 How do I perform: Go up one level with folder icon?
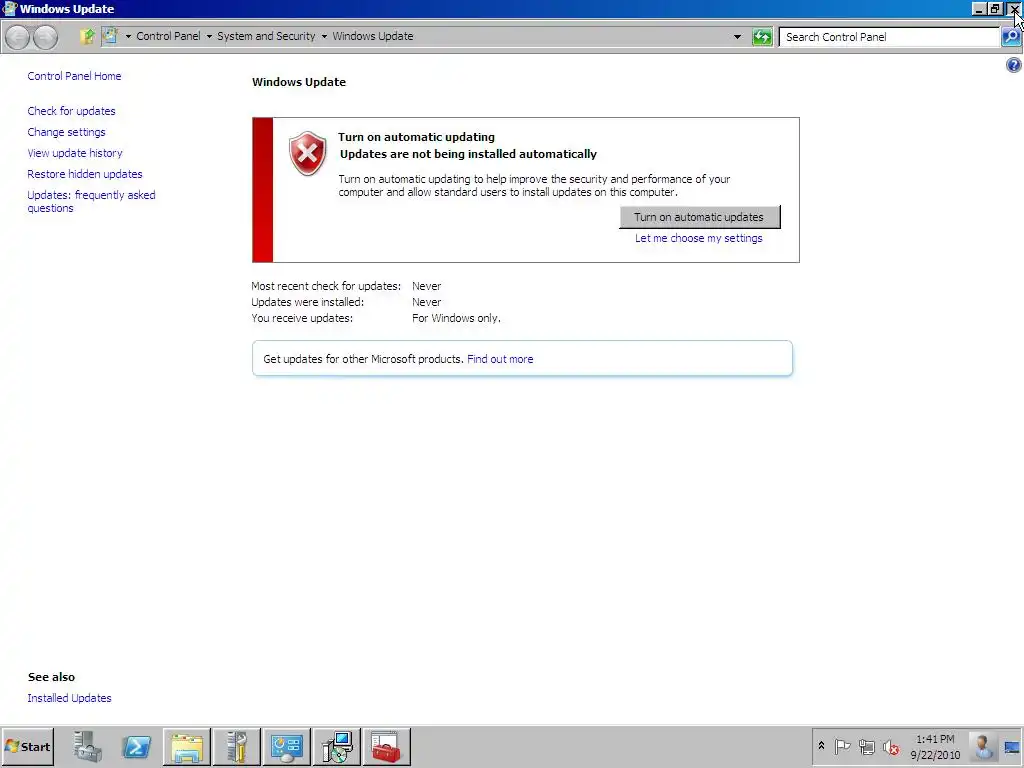87,37
